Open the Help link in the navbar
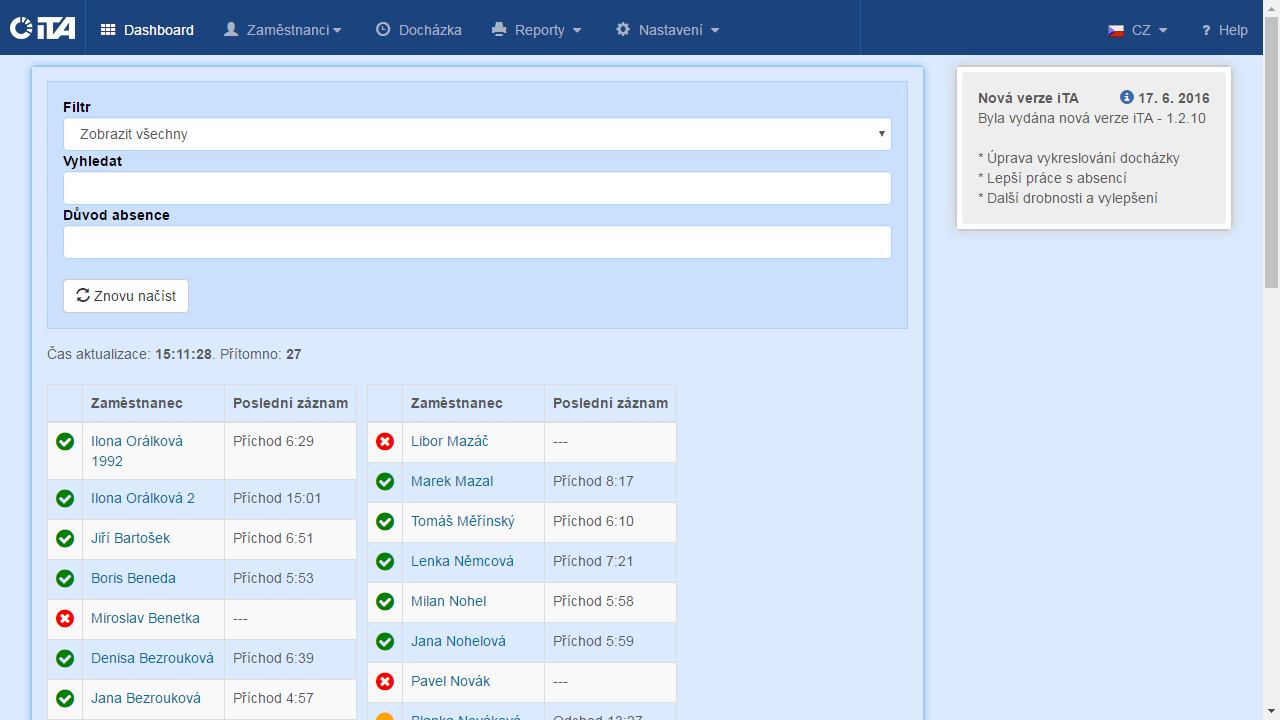 click(x=1224, y=30)
